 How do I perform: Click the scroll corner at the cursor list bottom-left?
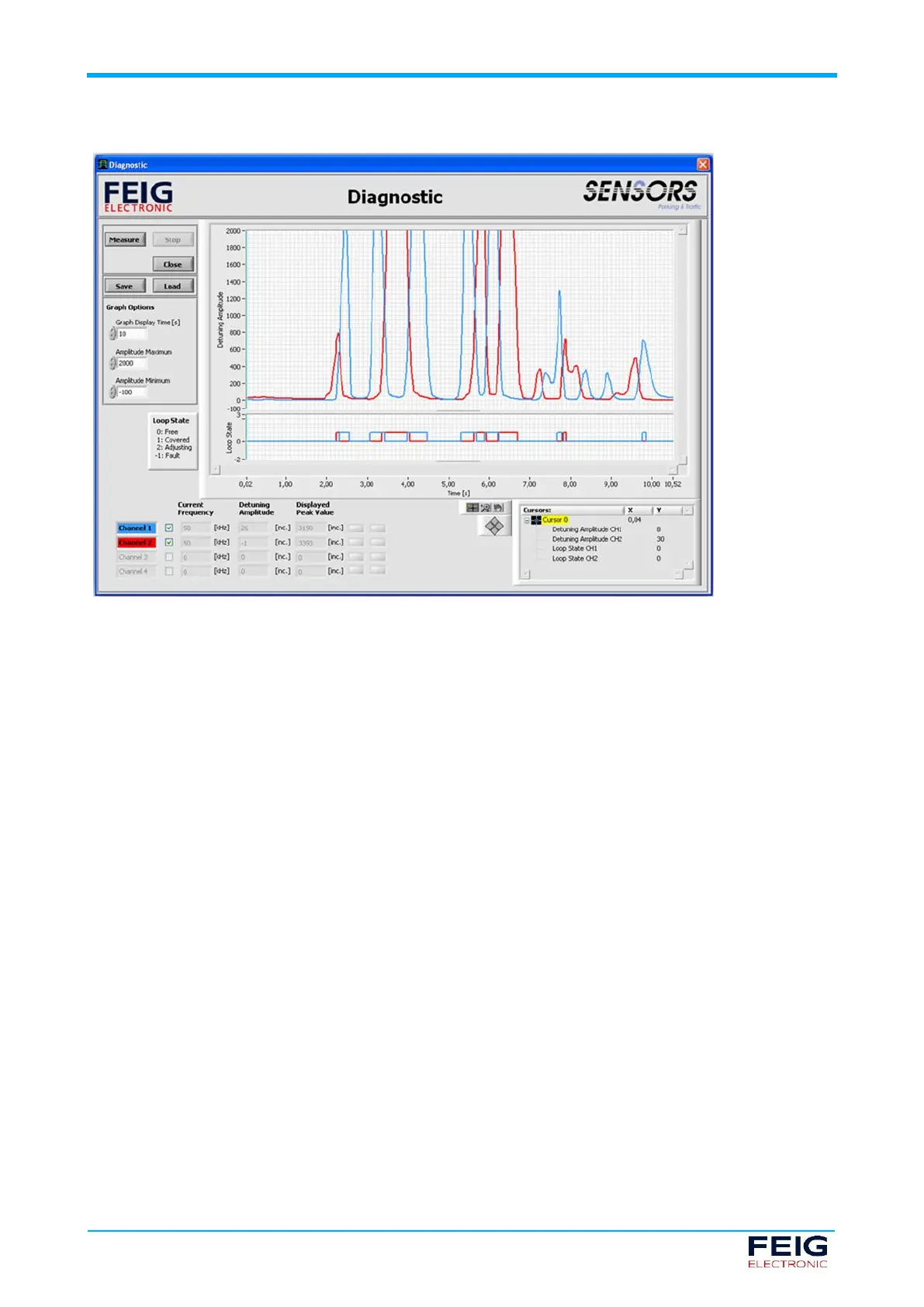point(525,574)
